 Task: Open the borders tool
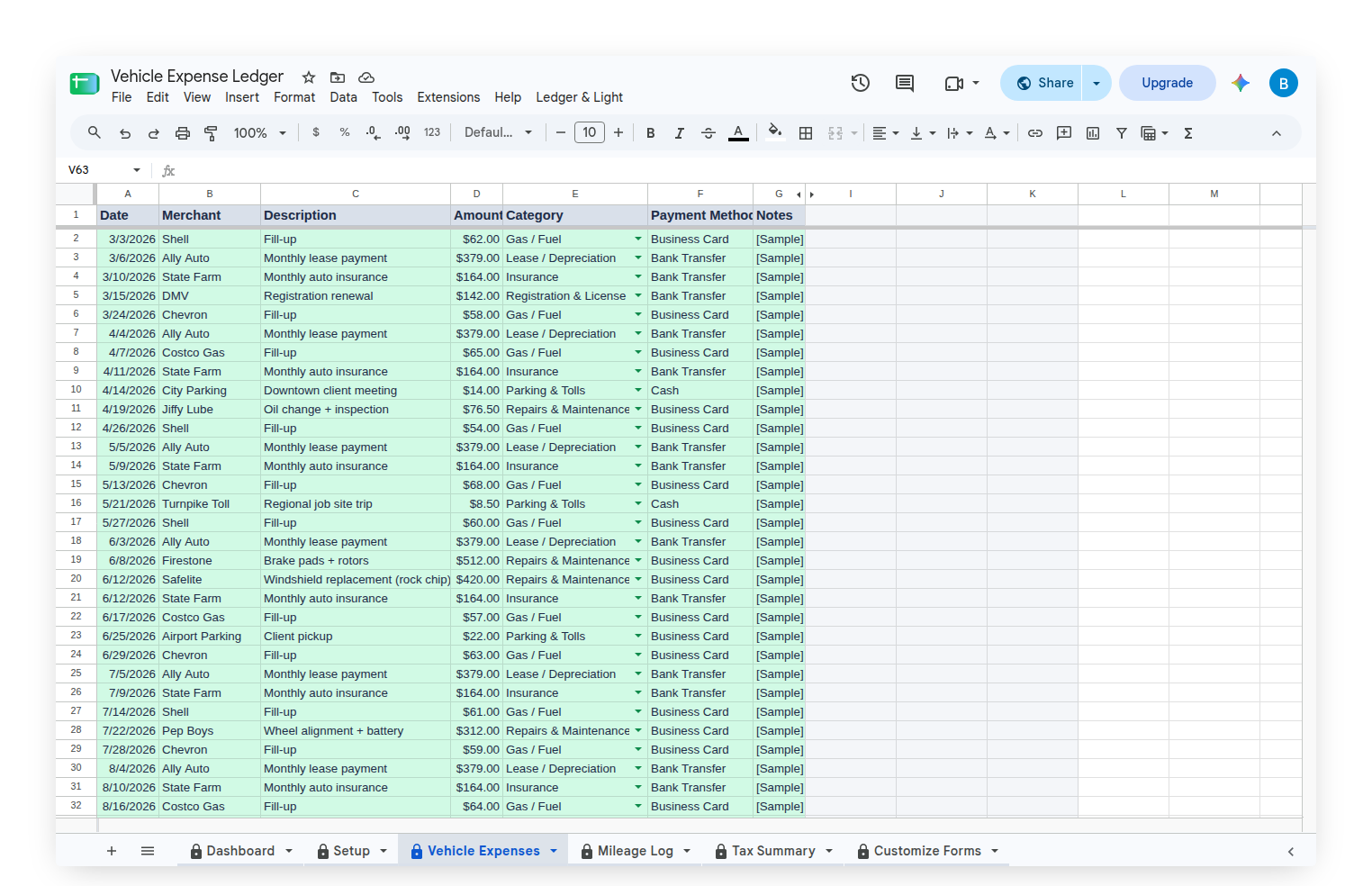pos(806,133)
